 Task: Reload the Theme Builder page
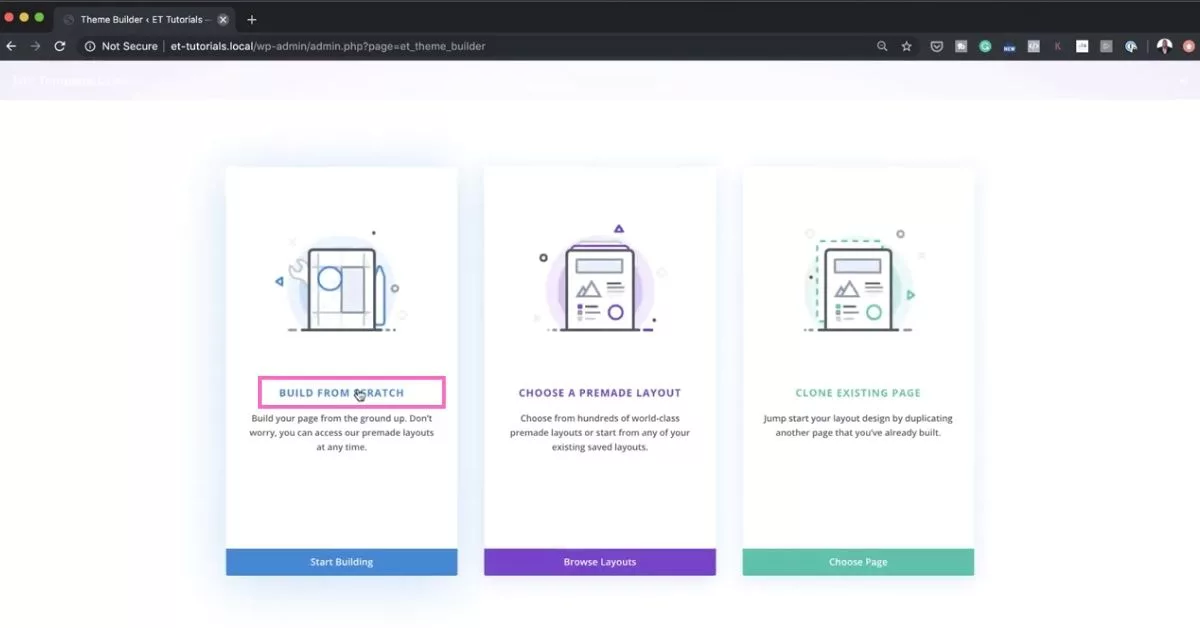pos(60,46)
